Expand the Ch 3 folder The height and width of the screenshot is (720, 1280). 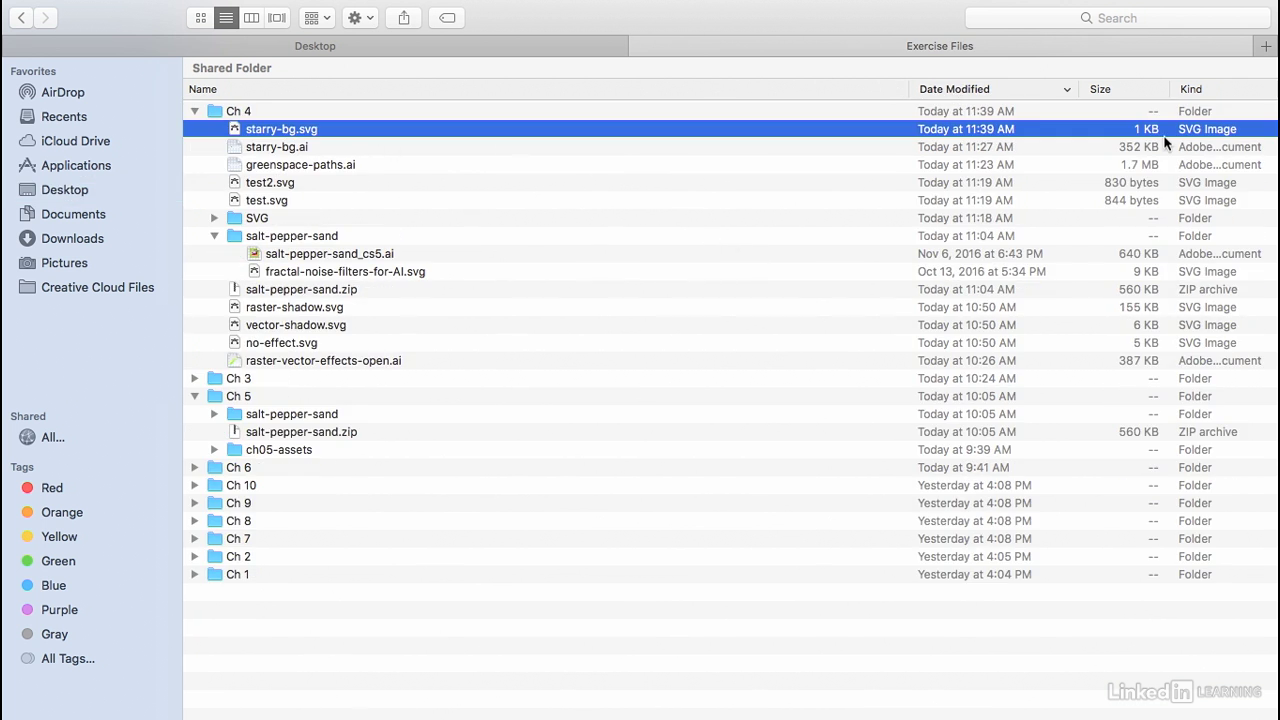[x=195, y=378]
